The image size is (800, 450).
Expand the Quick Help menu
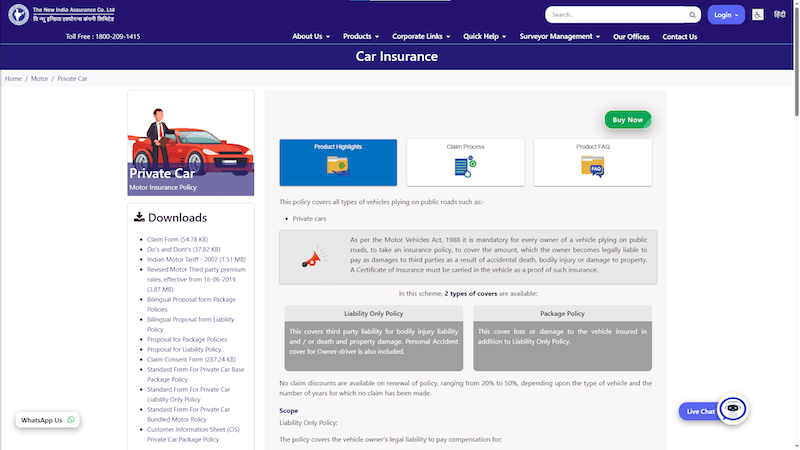(484, 36)
